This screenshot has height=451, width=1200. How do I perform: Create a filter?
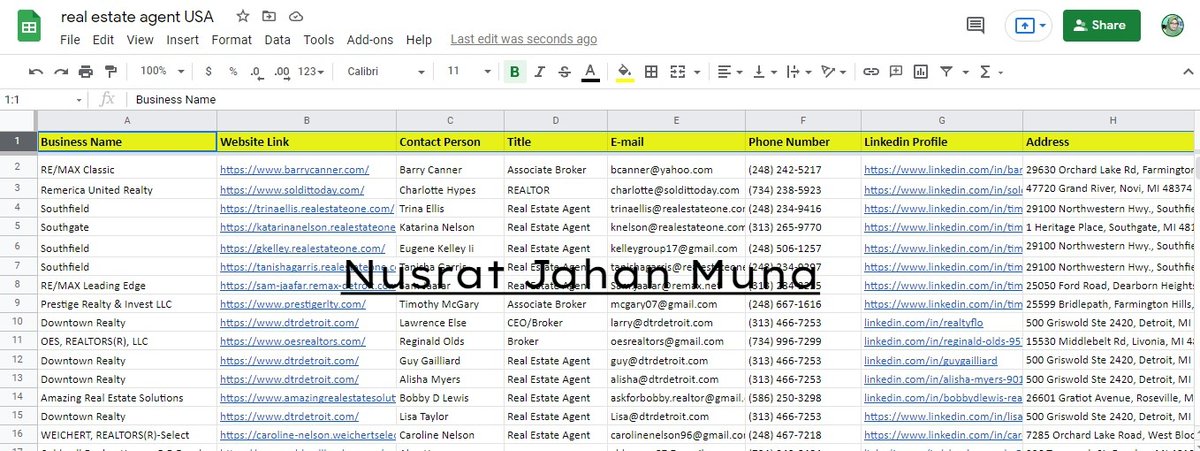(x=946, y=72)
